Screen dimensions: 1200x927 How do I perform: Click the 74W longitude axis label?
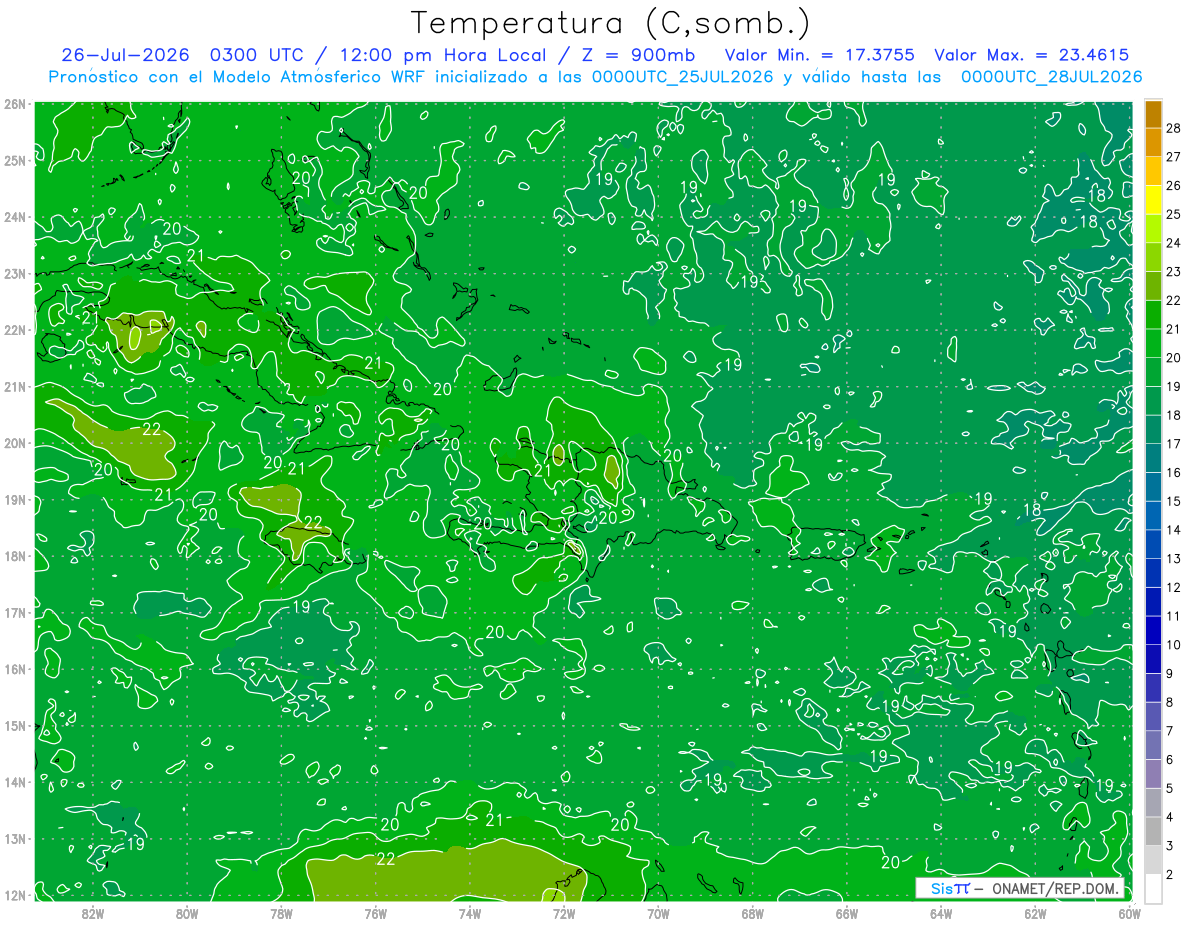pos(469,913)
